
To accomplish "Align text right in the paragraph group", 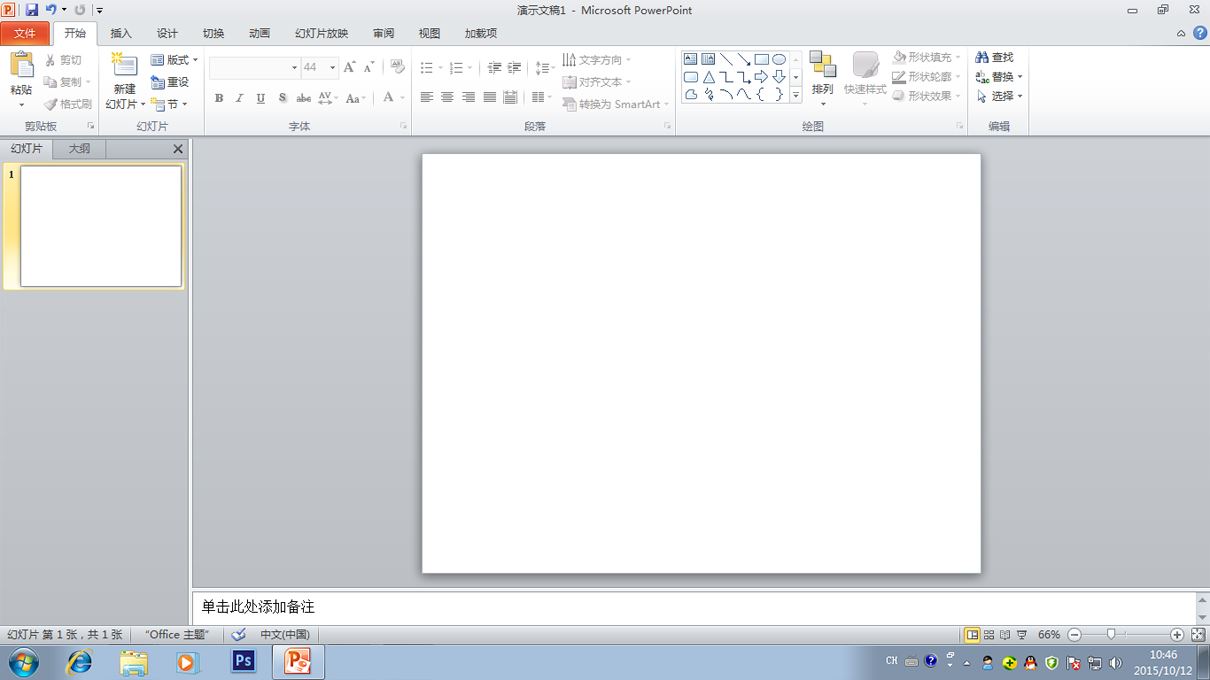I will tap(469, 98).
